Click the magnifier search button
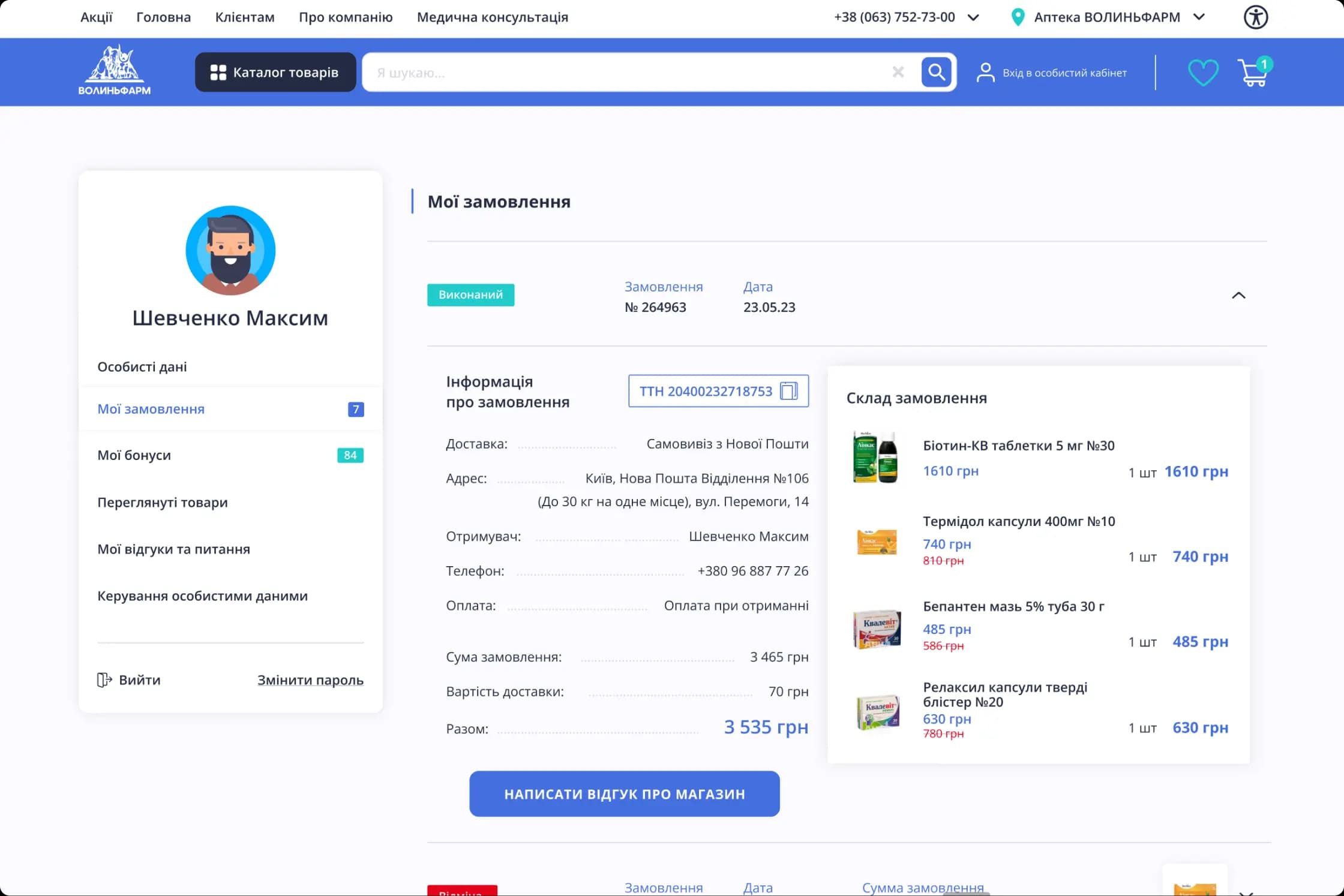1344x896 pixels. [936, 72]
